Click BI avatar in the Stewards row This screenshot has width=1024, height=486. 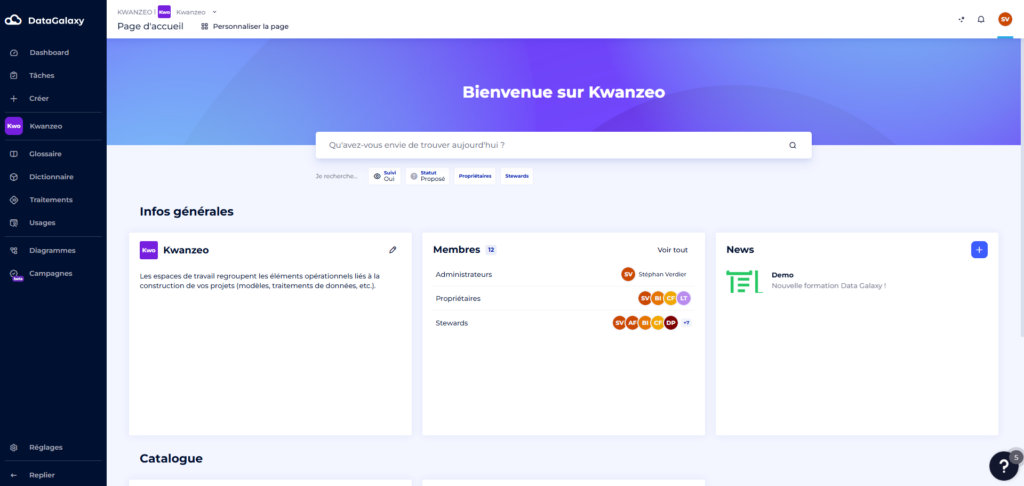645,323
